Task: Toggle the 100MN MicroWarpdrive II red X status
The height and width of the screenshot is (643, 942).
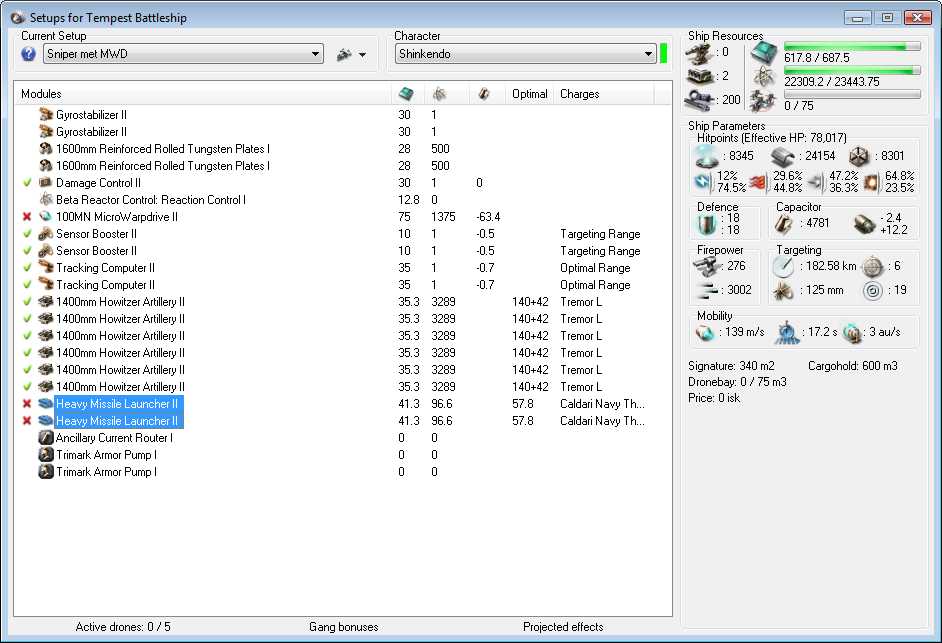Action: (x=27, y=217)
